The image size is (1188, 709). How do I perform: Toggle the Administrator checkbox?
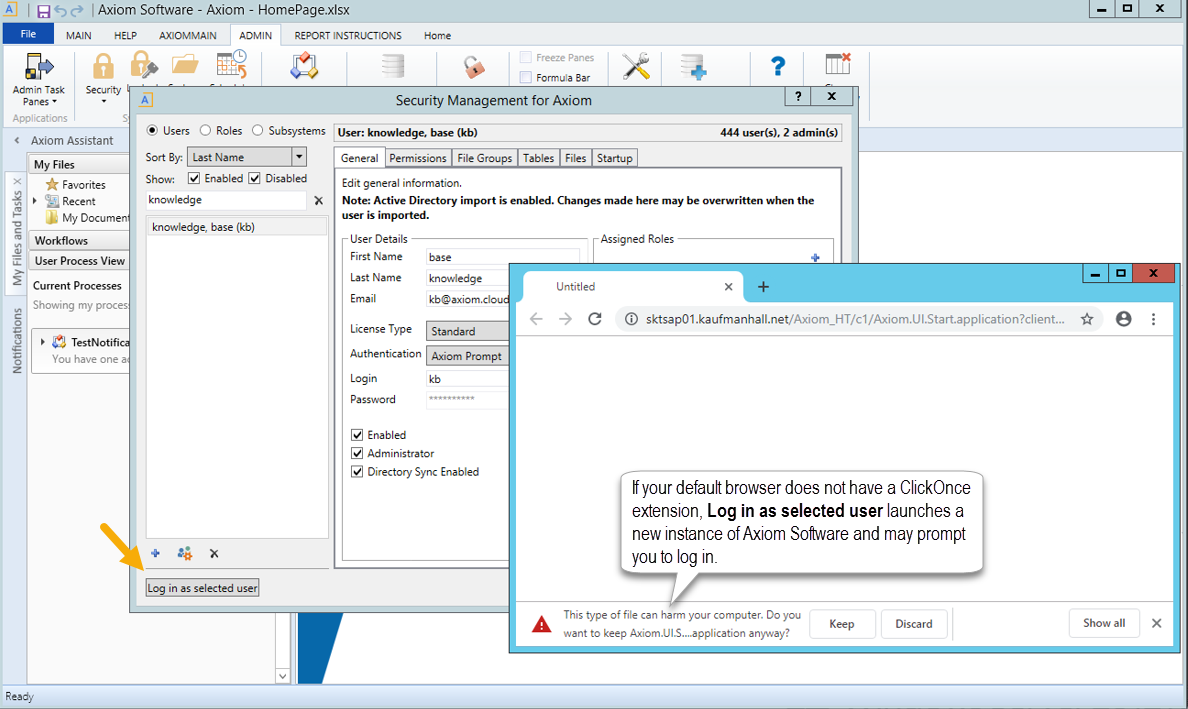pyautogui.click(x=357, y=453)
